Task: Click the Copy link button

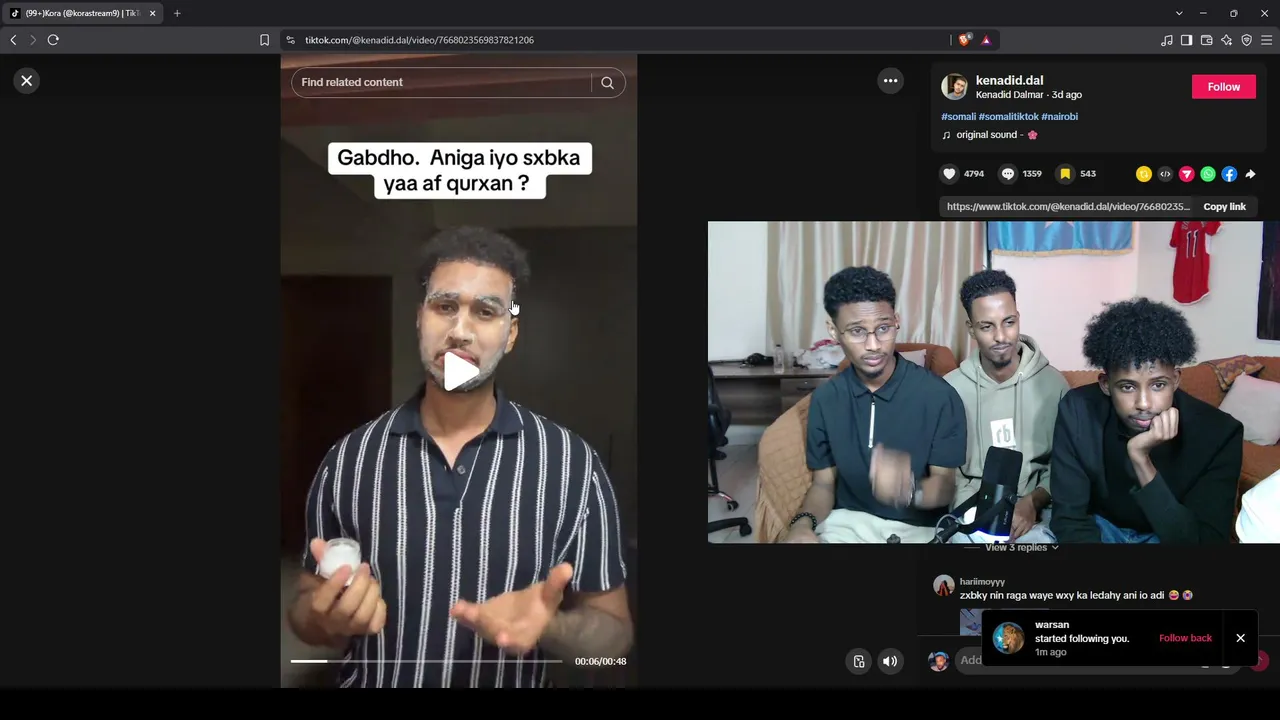Action: click(x=1224, y=207)
